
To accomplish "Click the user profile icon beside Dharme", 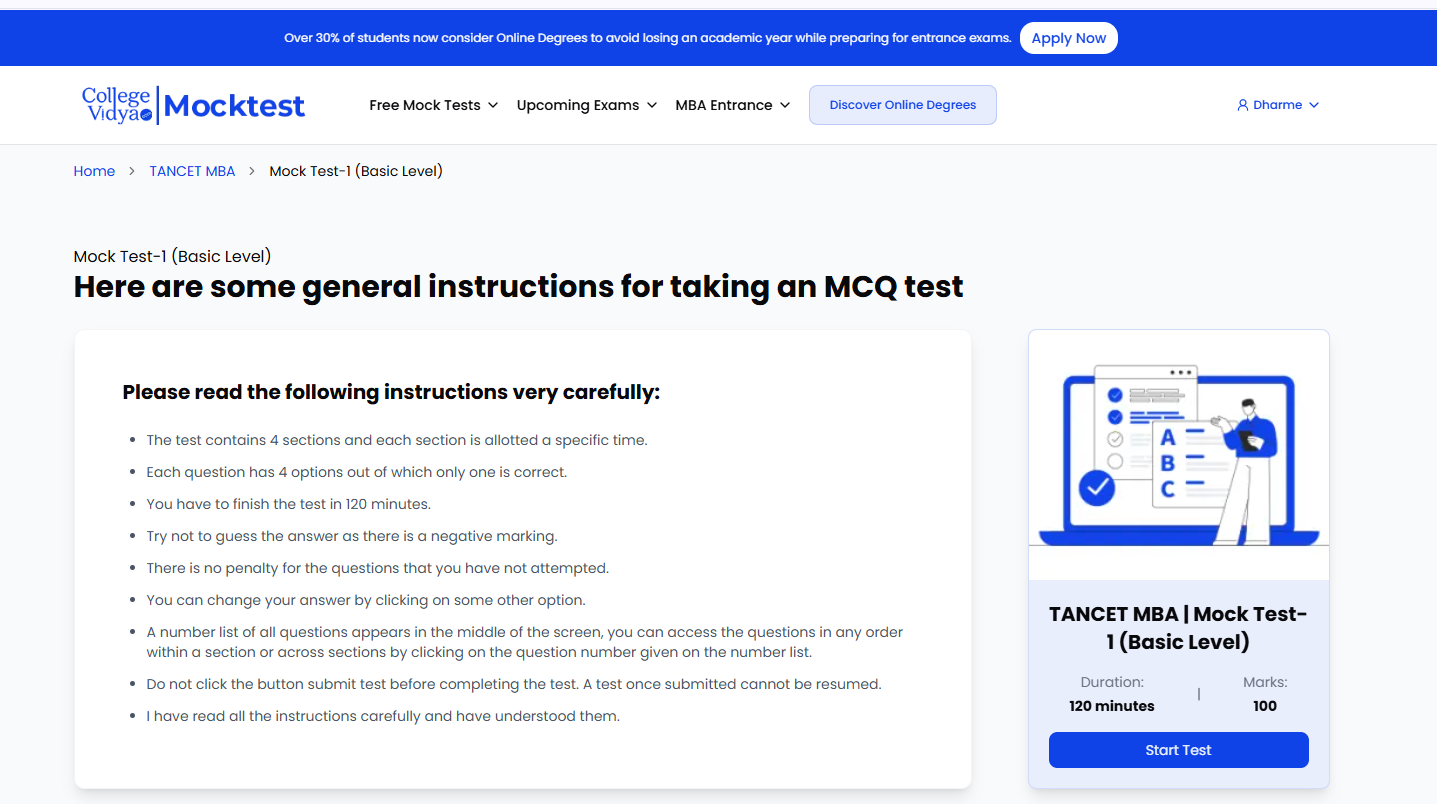I will (x=1243, y=105).
